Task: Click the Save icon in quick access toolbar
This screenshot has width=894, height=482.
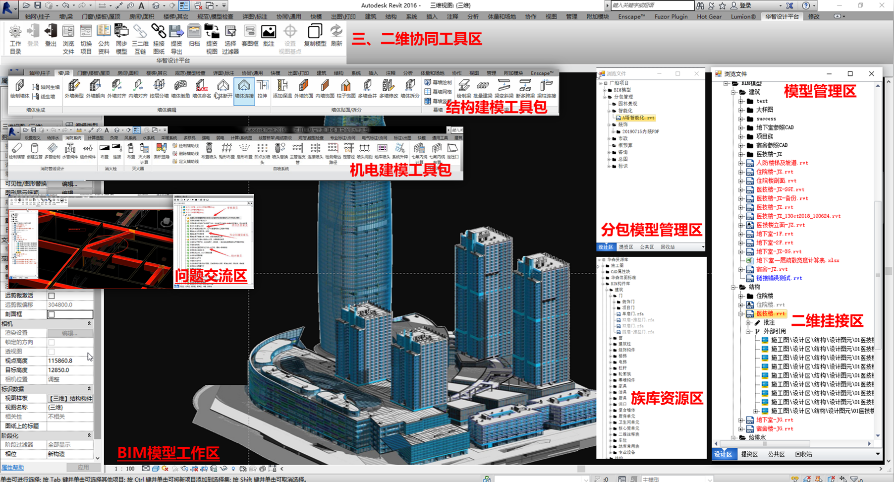Action: (x=38, y=6)
